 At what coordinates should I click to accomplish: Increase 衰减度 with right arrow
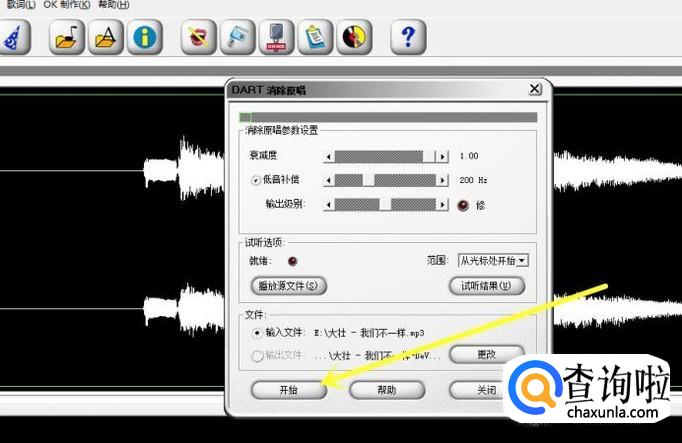443,157
